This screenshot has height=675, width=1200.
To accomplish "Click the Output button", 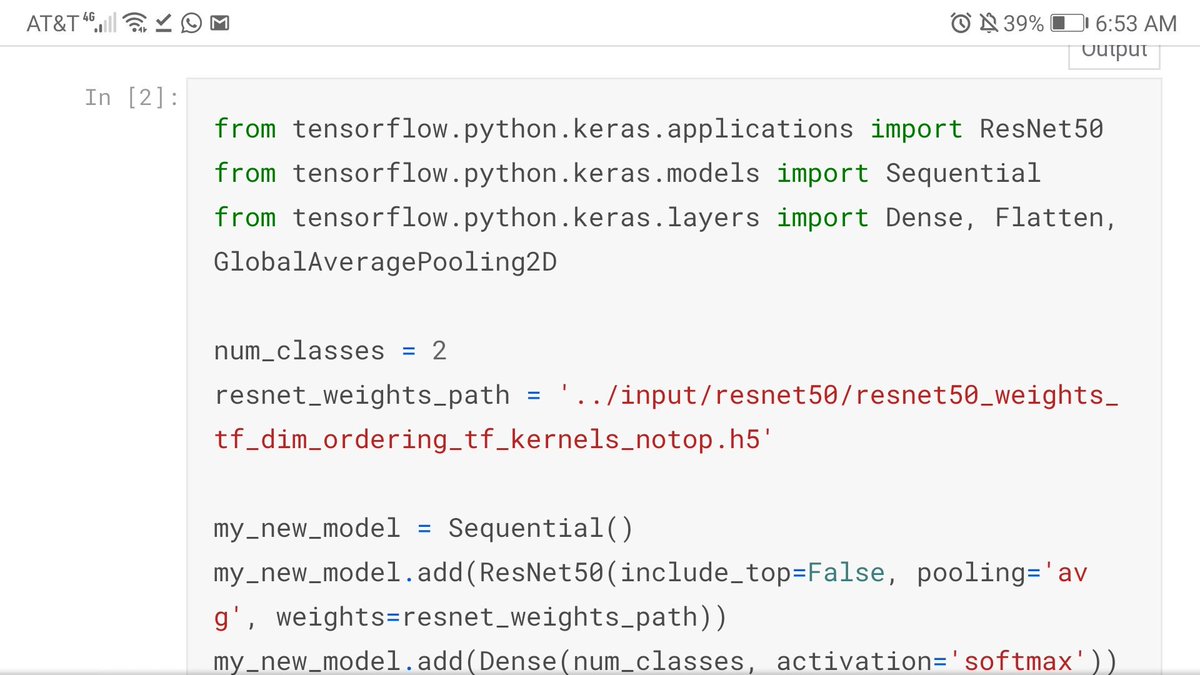I will click(x=1114, y=53).
